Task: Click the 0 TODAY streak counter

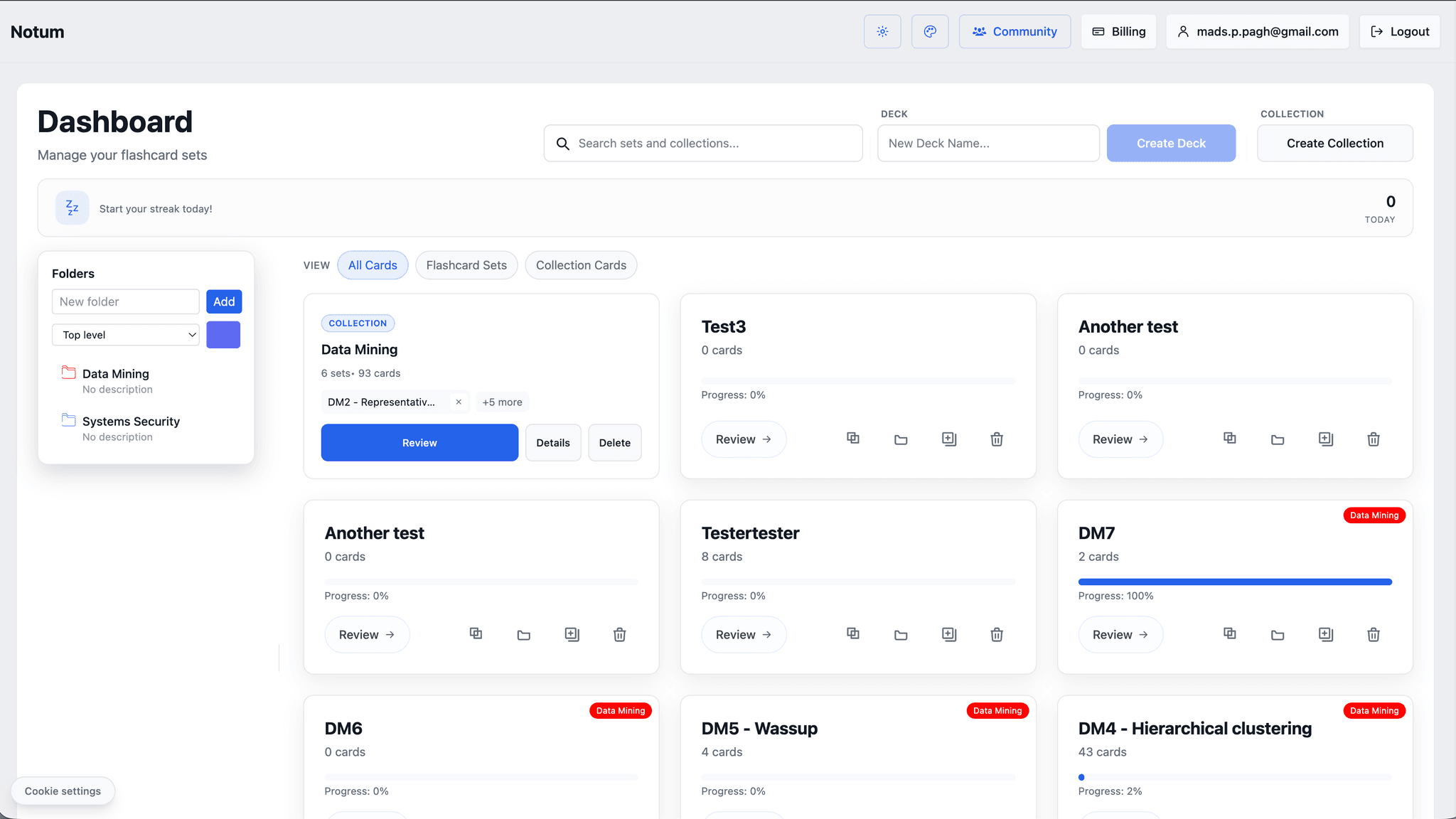Action: coord(1381,208)
